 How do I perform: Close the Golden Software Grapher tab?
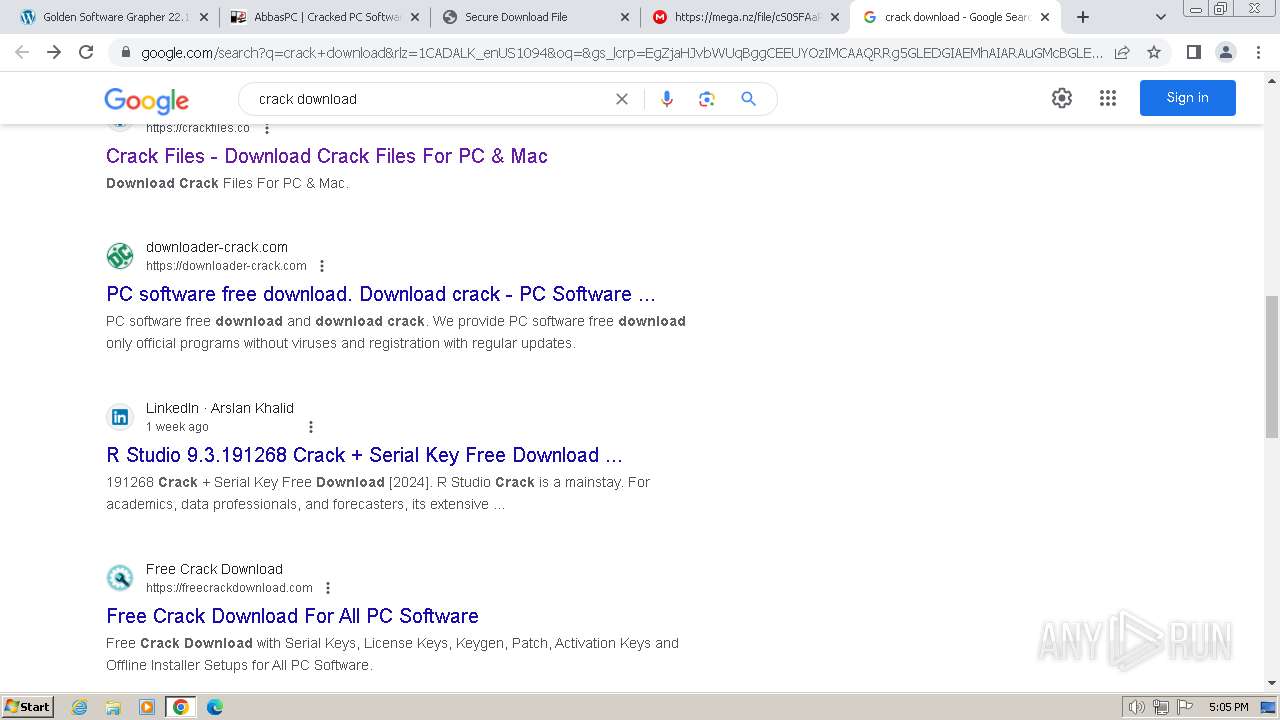[204, 17]
